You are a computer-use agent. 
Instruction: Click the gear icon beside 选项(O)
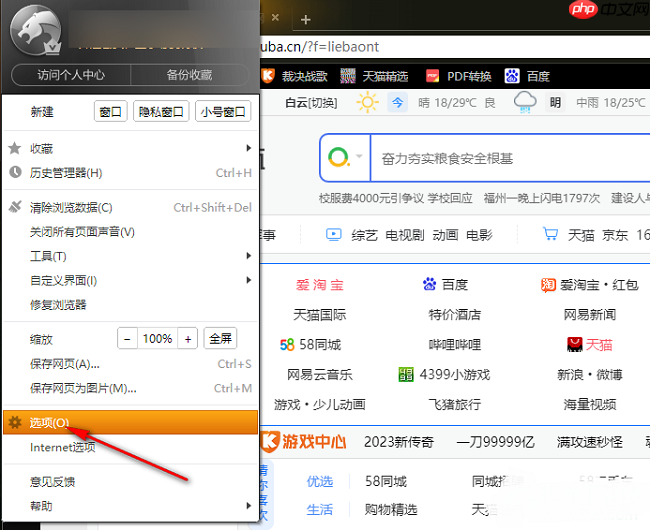(x=15, y=422)
